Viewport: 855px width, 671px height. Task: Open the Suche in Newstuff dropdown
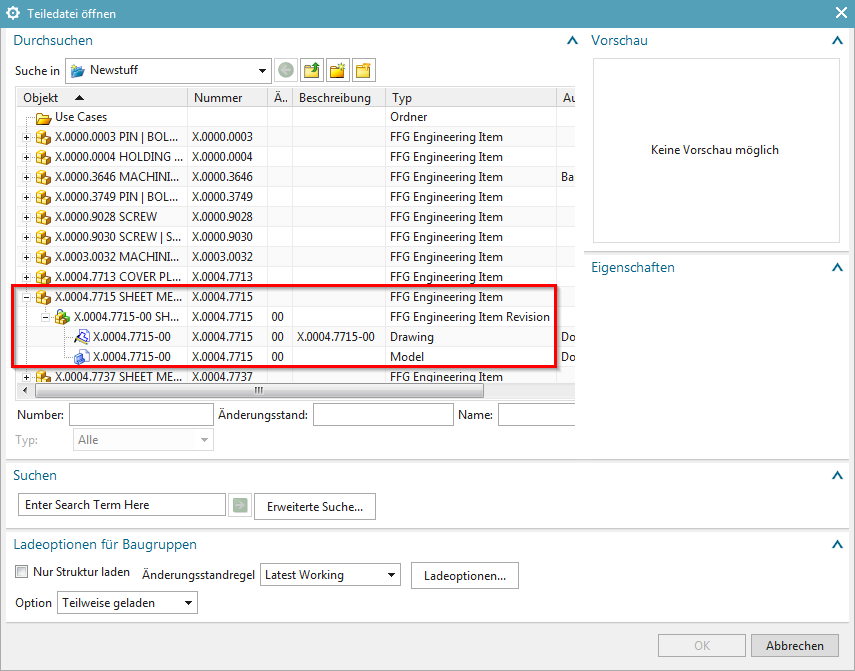[263, 71]
